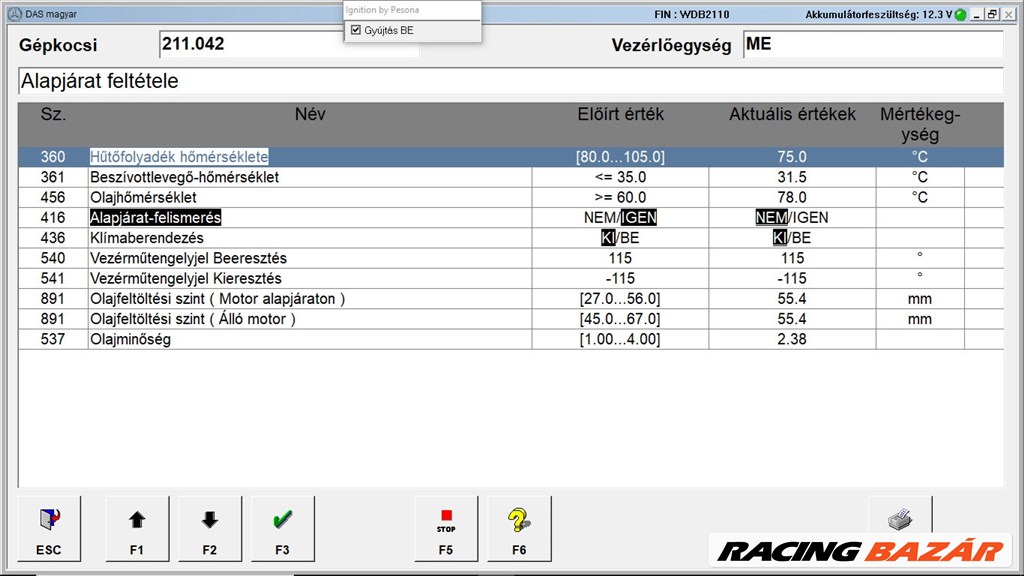Click the green battery voltage status indicator

point(960,15)
